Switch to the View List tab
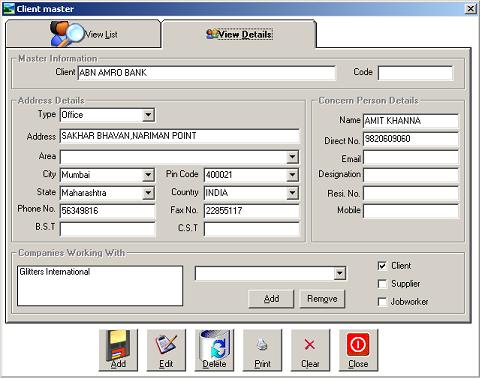 pos(83,34)
